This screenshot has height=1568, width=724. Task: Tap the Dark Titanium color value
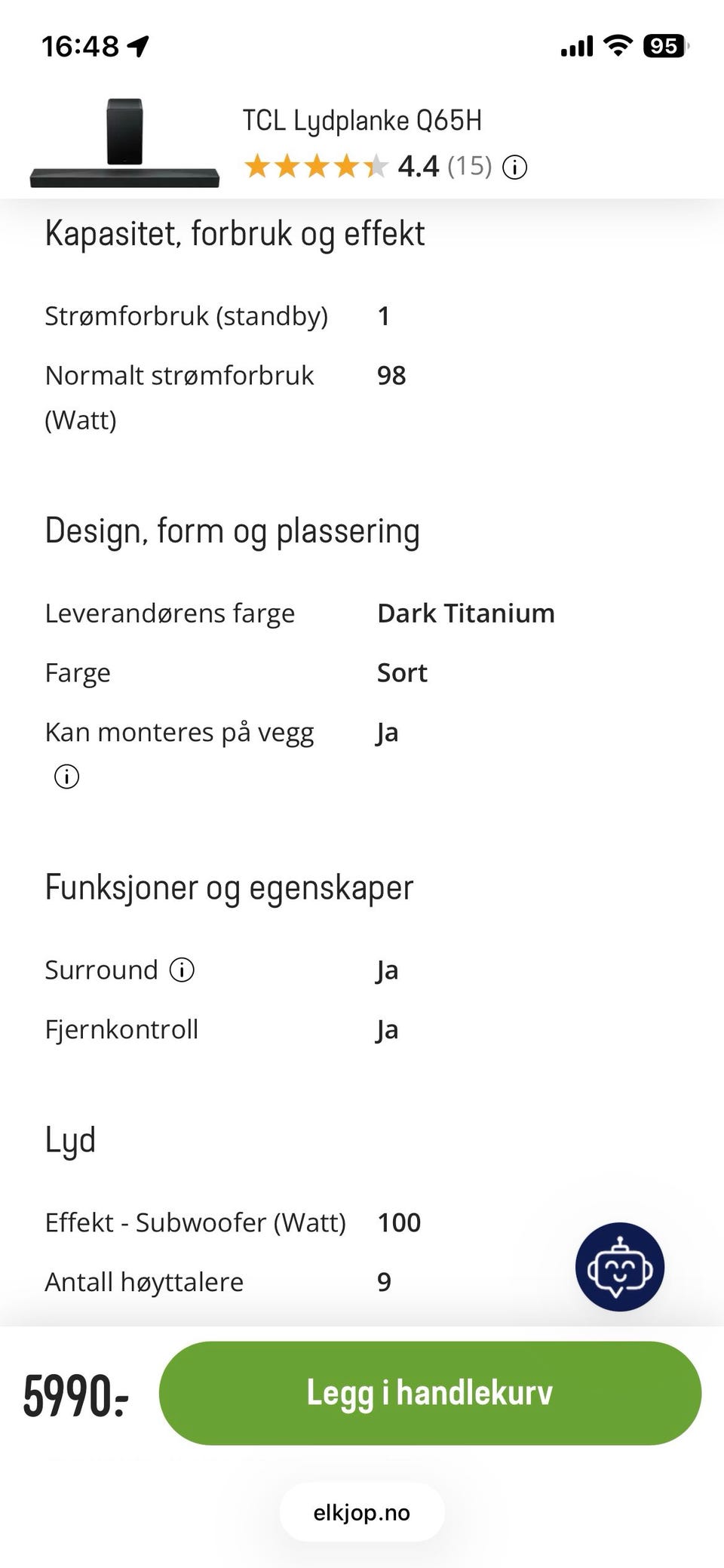pyautogui.click(x=466, y=613)
